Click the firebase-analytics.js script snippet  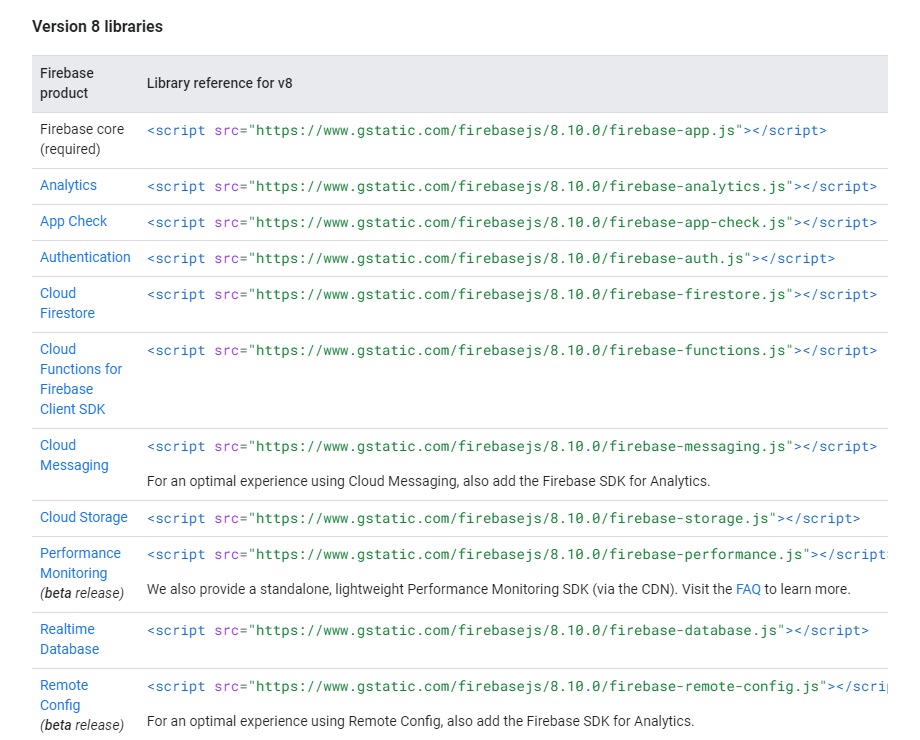[512, 187]
